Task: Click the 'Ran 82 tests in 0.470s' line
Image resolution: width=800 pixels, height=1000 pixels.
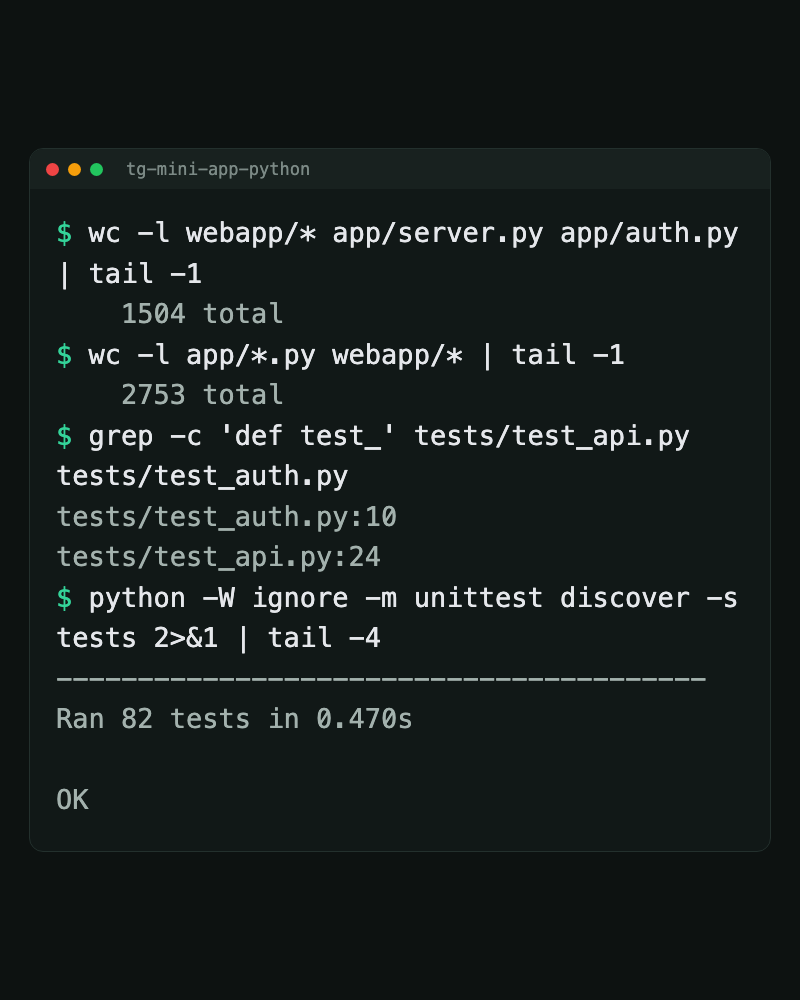Action: (235, 719)
